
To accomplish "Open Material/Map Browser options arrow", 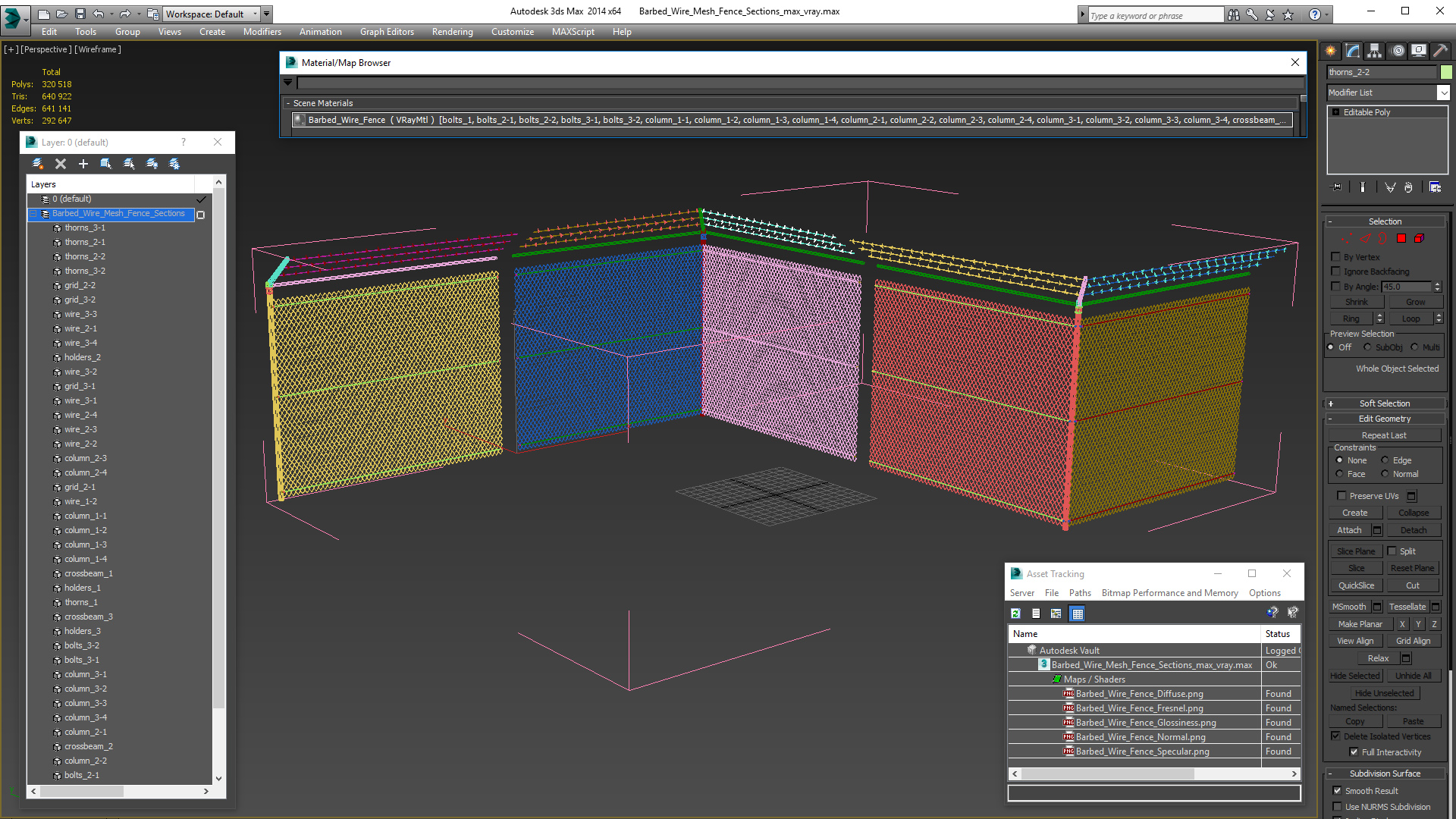I will click(288, 82).
